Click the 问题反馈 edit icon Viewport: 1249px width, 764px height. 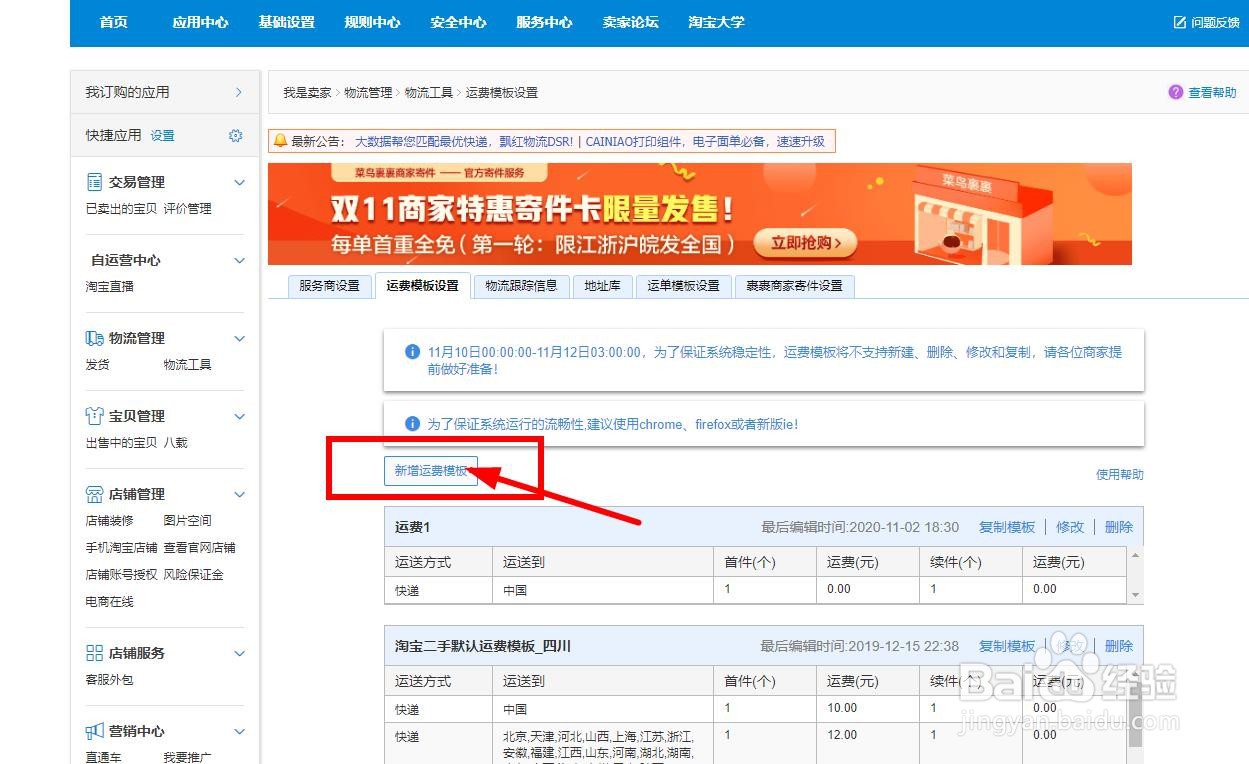coord(1180,22)
